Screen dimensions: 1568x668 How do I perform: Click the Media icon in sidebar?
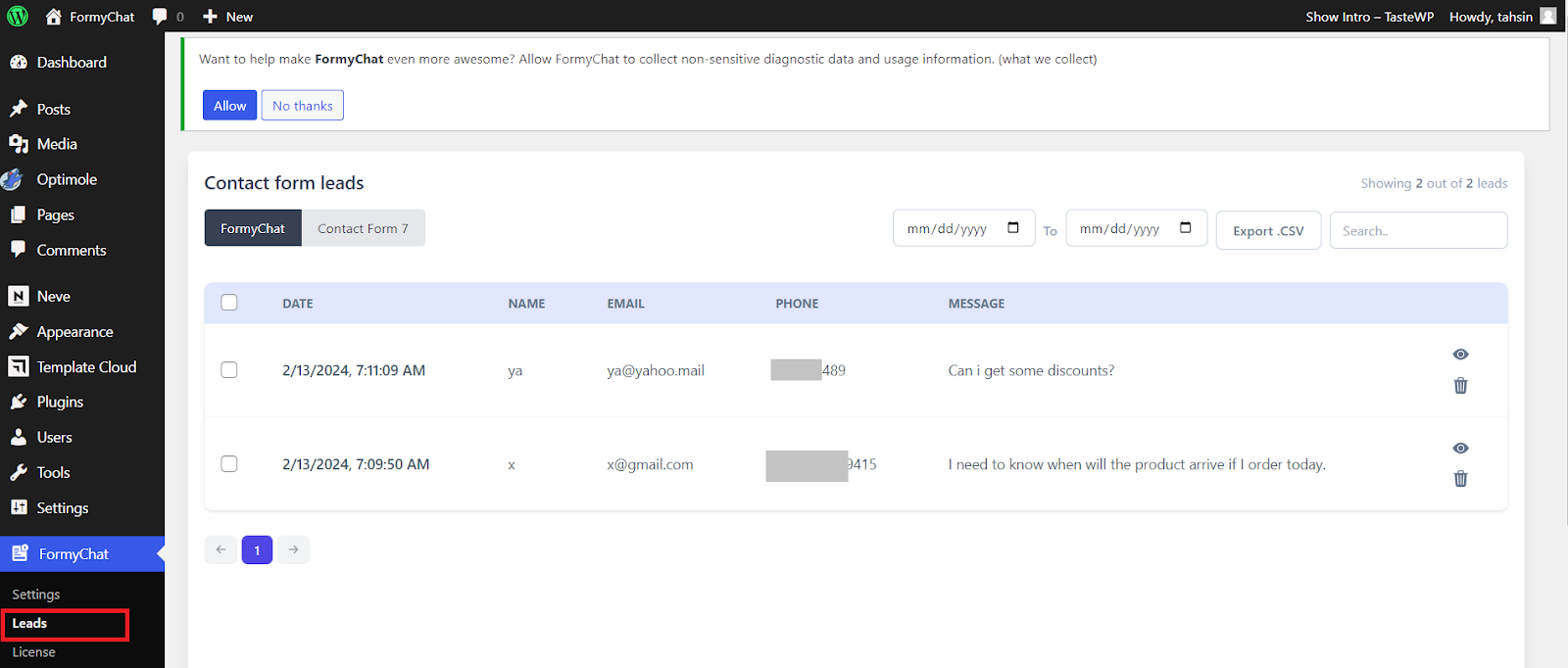point(18,144)
